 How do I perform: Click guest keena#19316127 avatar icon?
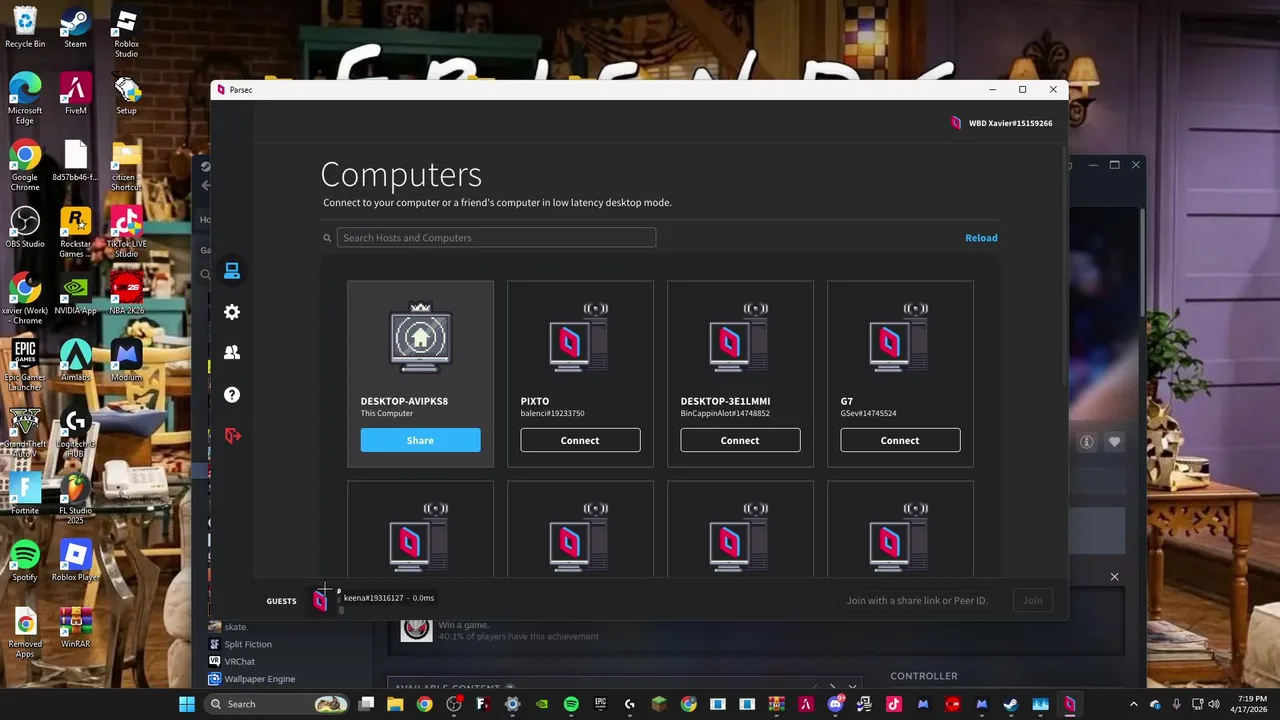(320, 600)
